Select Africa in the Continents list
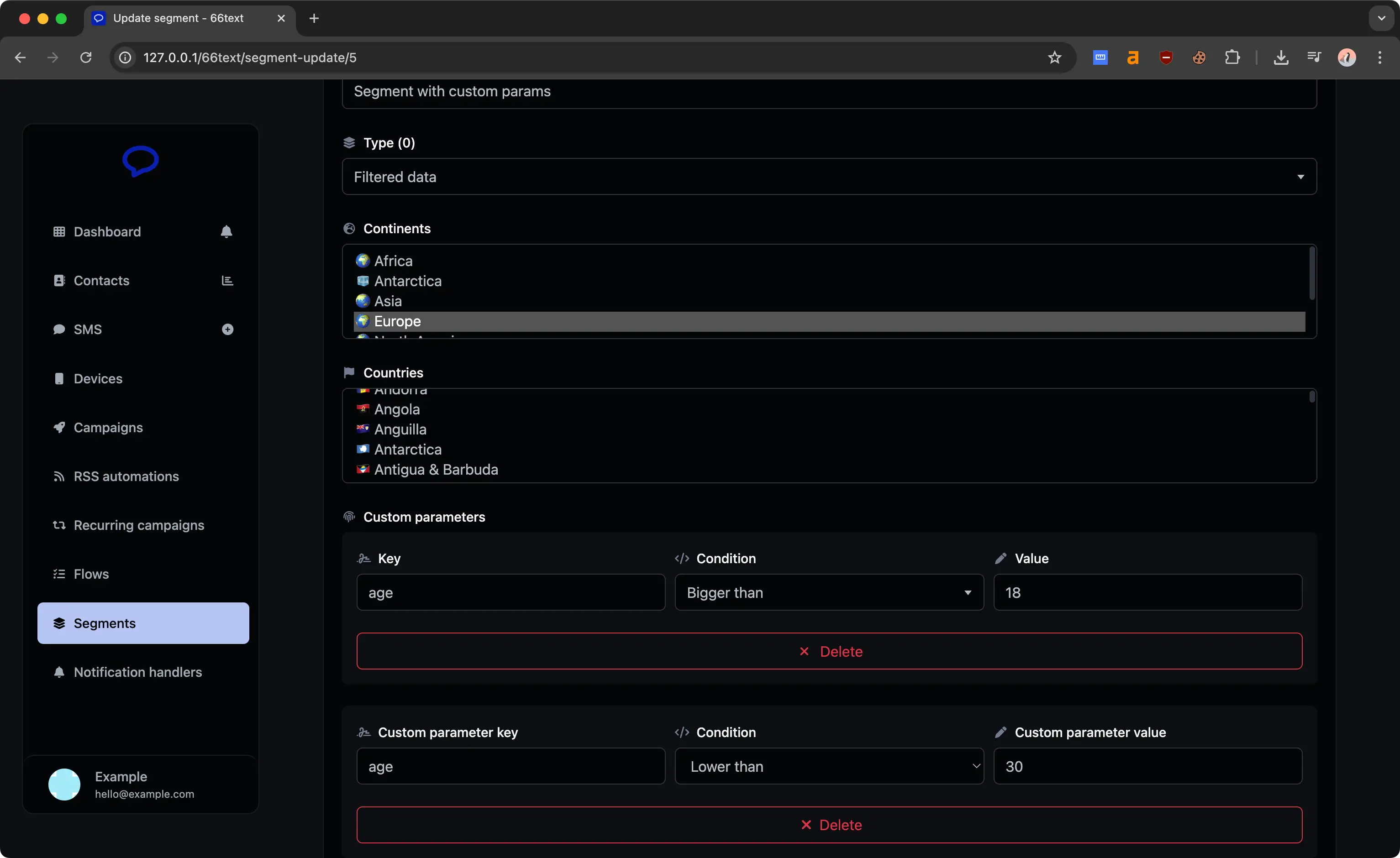Image resolution: width=1400 pixels, height=858 pixels. [393, 260]
